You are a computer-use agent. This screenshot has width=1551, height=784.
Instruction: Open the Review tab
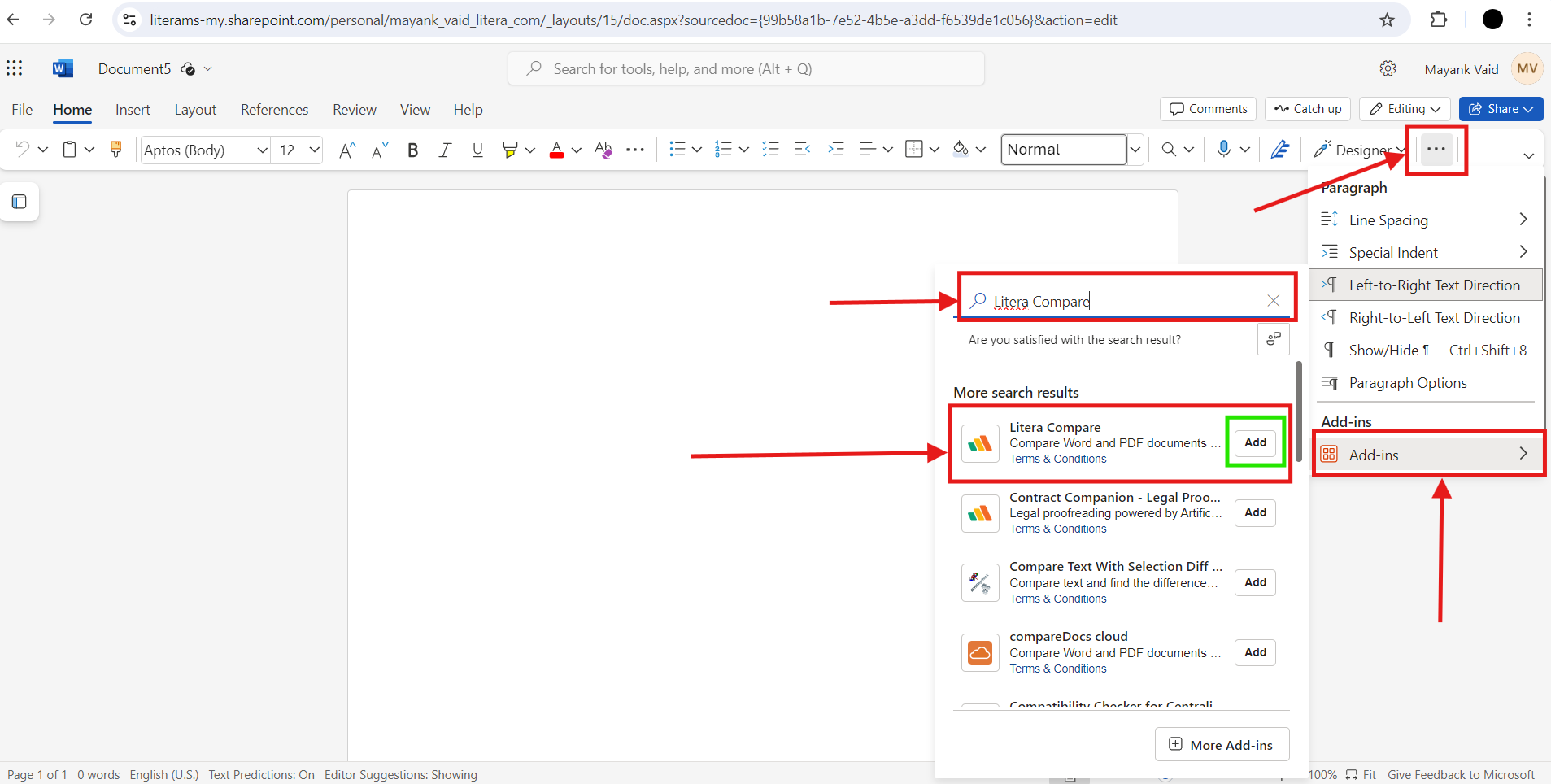pyautogui.click(x=354, y=109)
